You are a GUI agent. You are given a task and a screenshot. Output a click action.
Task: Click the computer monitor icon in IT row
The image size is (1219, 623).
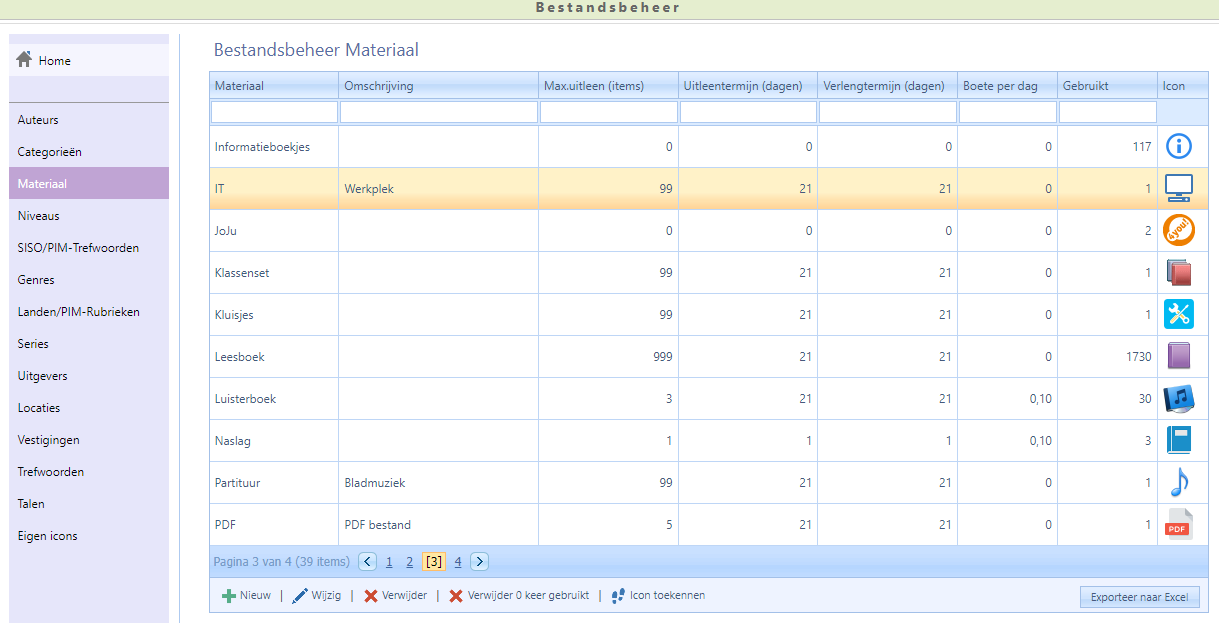1179,188
